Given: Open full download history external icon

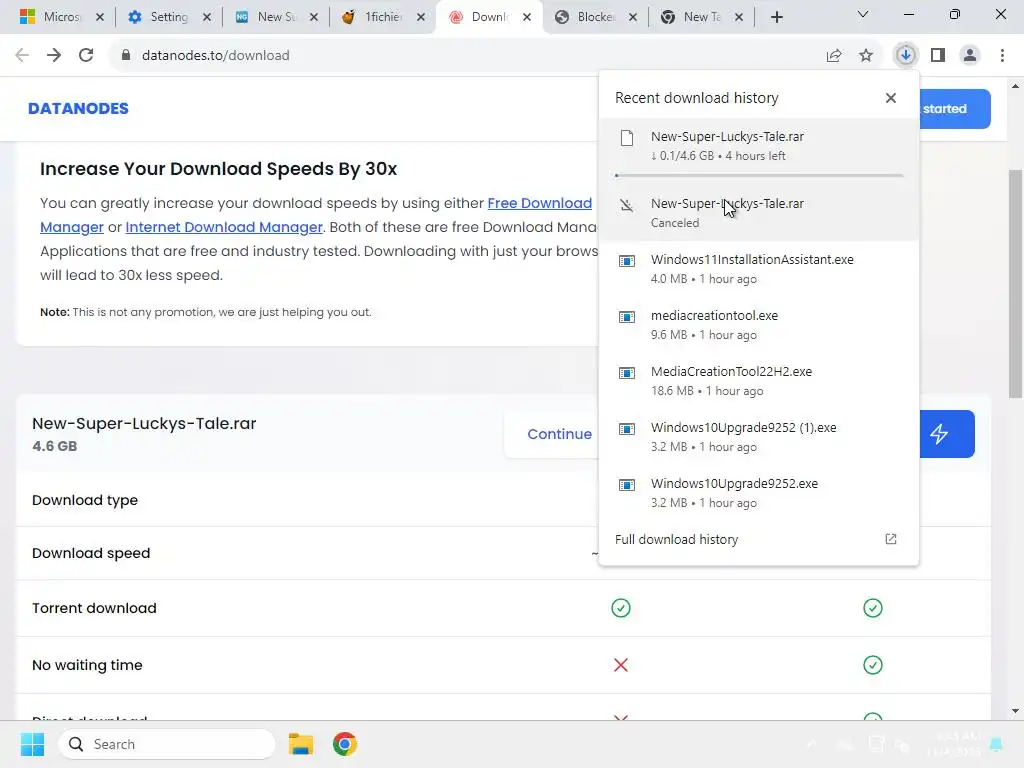Looking at the screenshot, I should pos(891,539).
